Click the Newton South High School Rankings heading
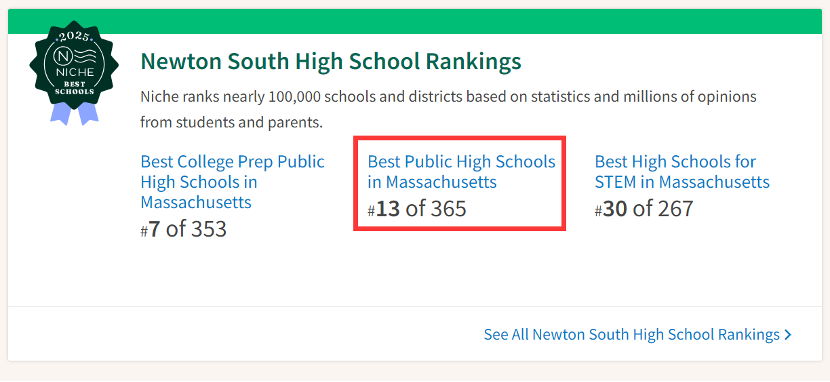Image resolution: width=830 pixels, height=382 pixels. (331, 62)
